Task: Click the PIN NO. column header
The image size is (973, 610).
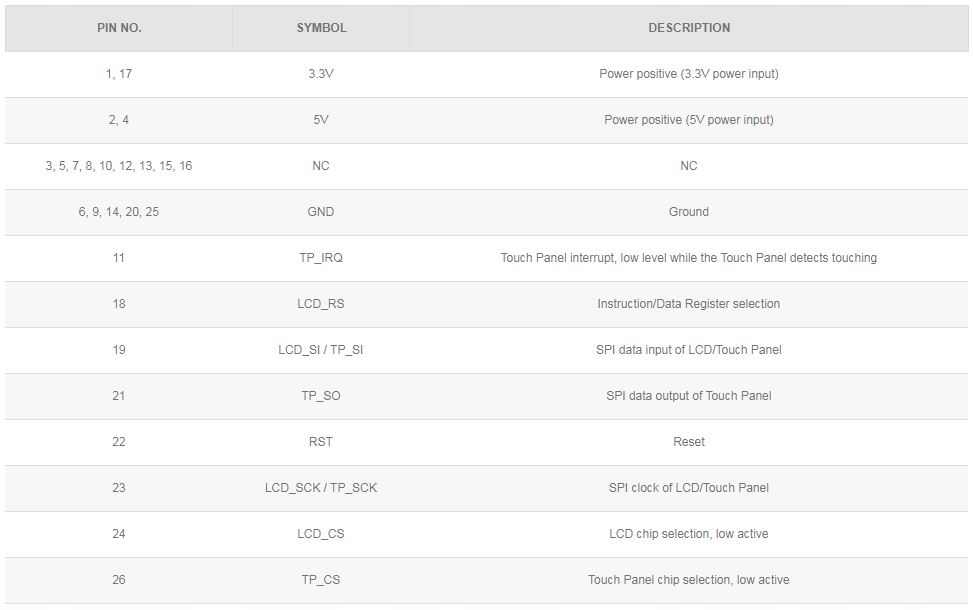Action: pyautogui.click(x=119, y=28)
